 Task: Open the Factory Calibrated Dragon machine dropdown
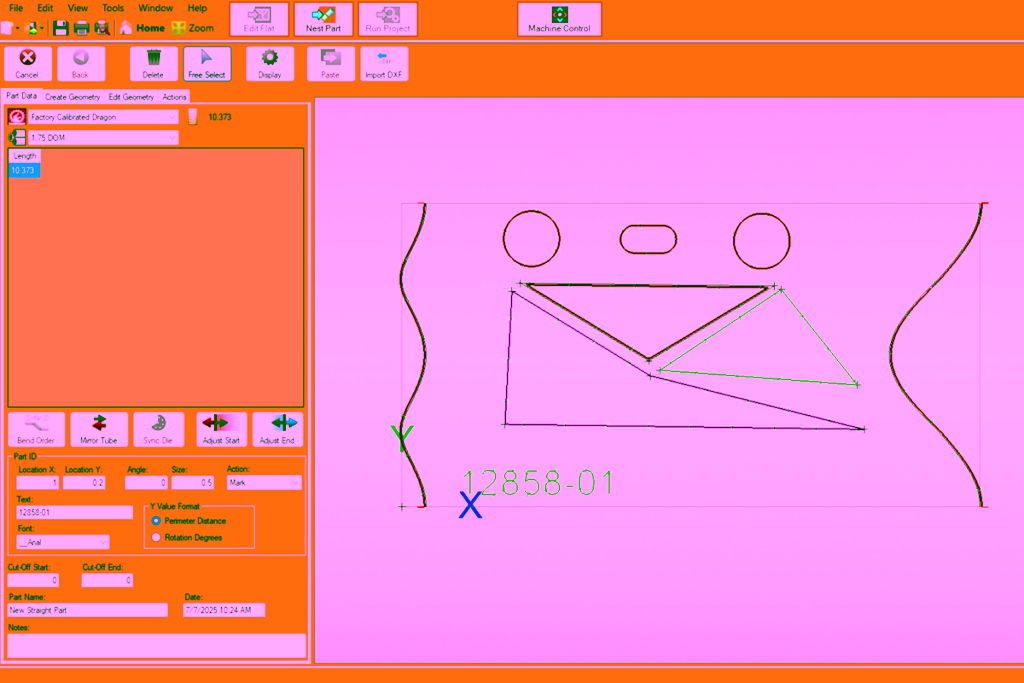[x=103, y=117]
